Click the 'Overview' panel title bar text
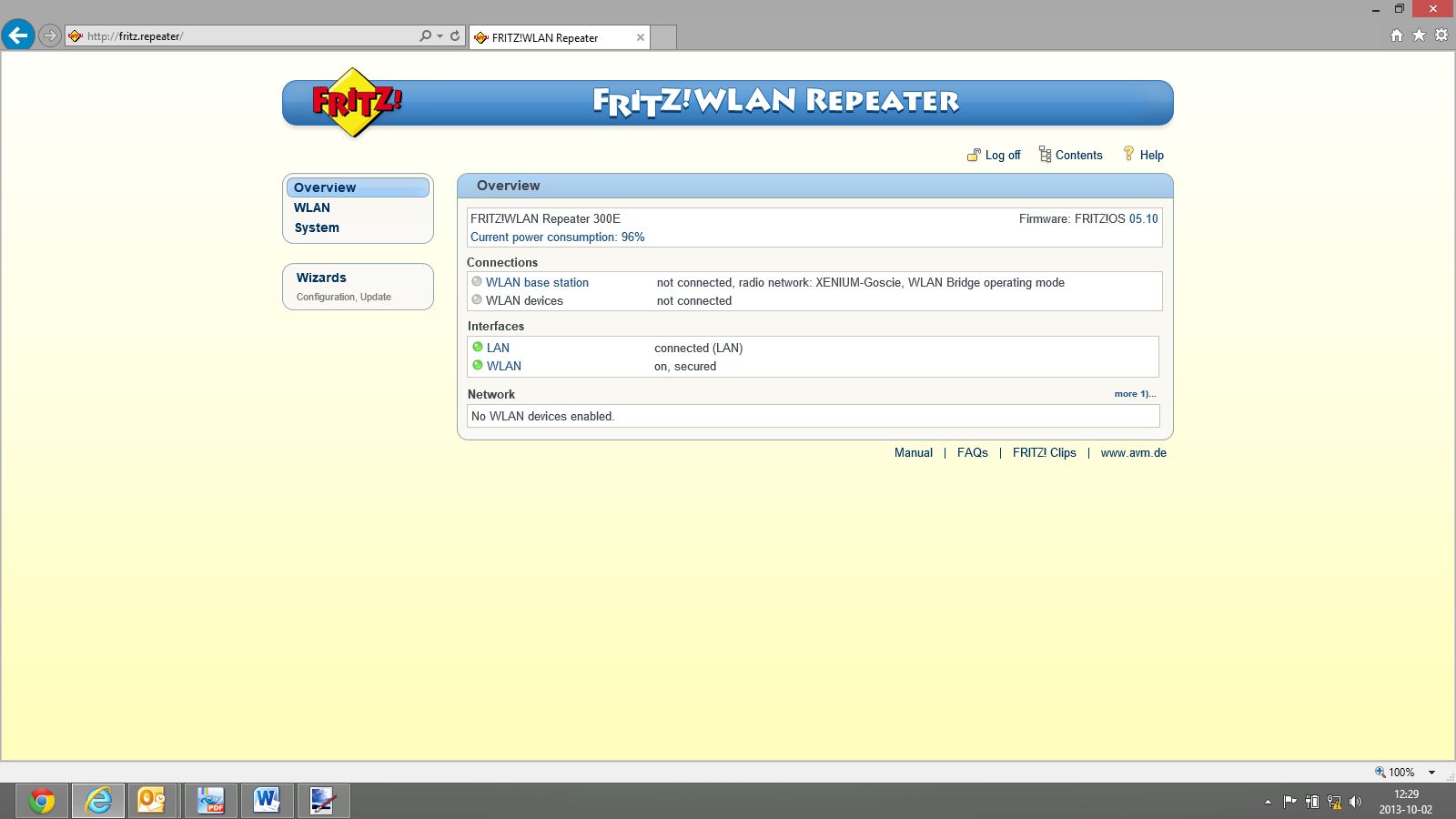1456x819 pixels. (x=509, y=186)
